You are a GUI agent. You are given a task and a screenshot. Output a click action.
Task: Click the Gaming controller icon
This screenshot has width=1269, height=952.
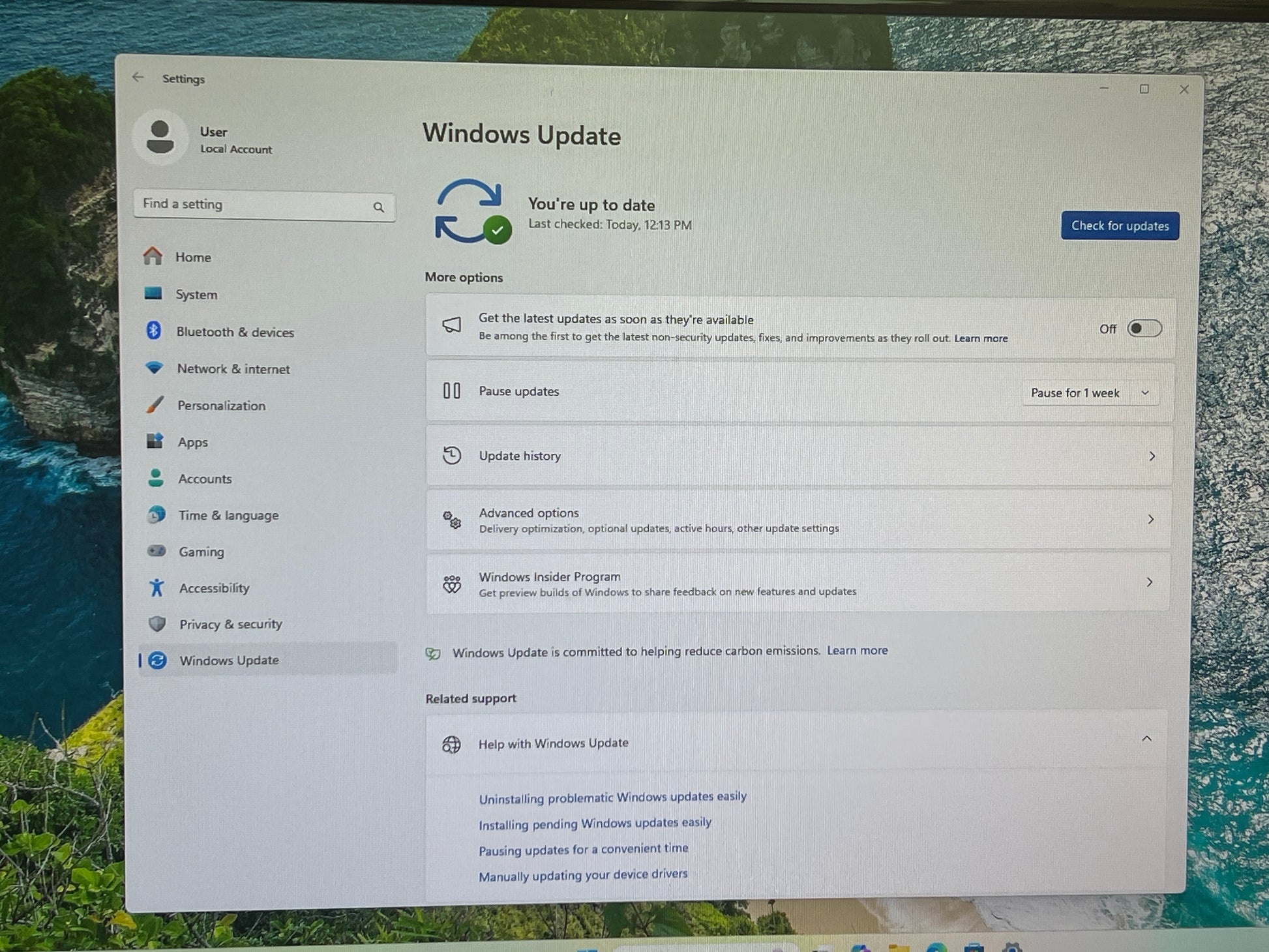[x=157, y=551]
